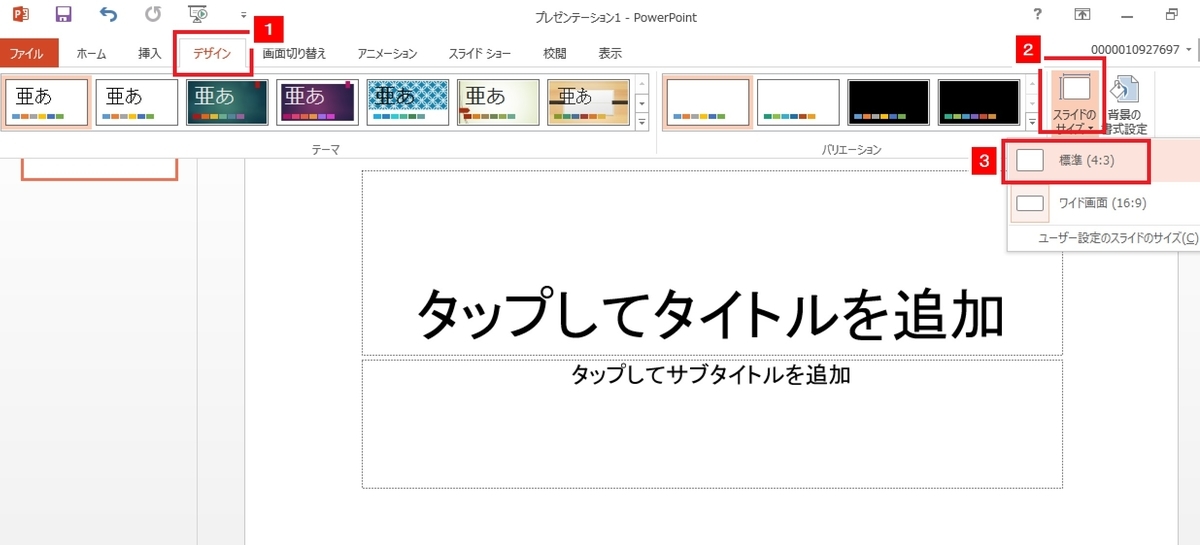Switch to the ホーム tab

point(92,54)
